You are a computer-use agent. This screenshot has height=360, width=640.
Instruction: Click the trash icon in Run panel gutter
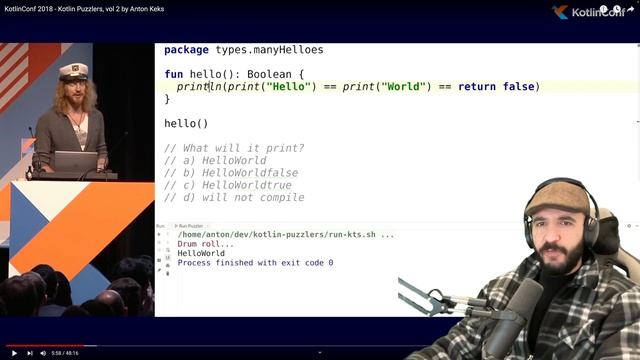pyautogui.click(x=168, y=273)
